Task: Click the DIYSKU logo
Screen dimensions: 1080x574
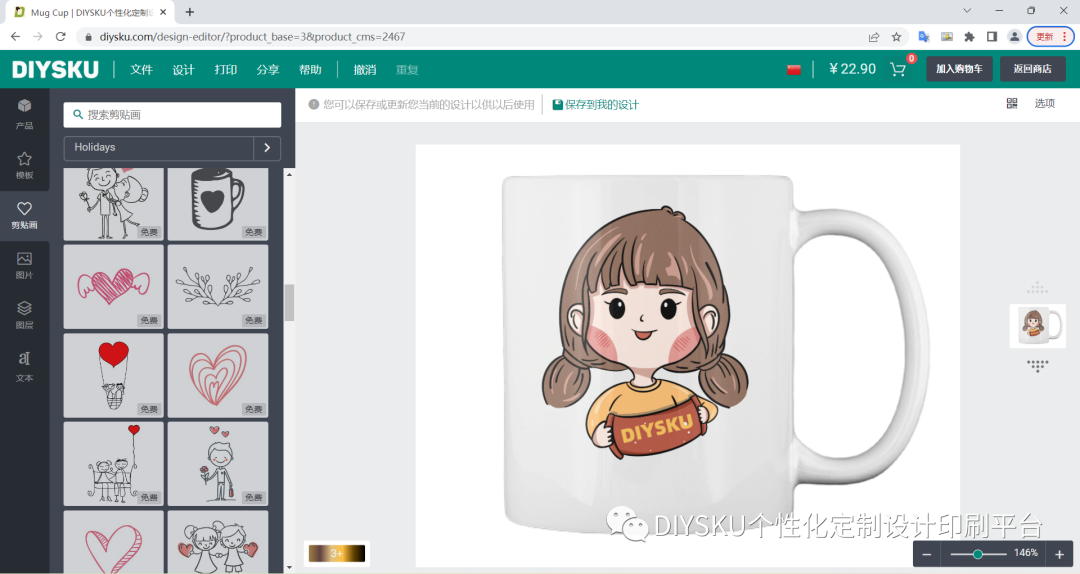Action: pos(55,70)
